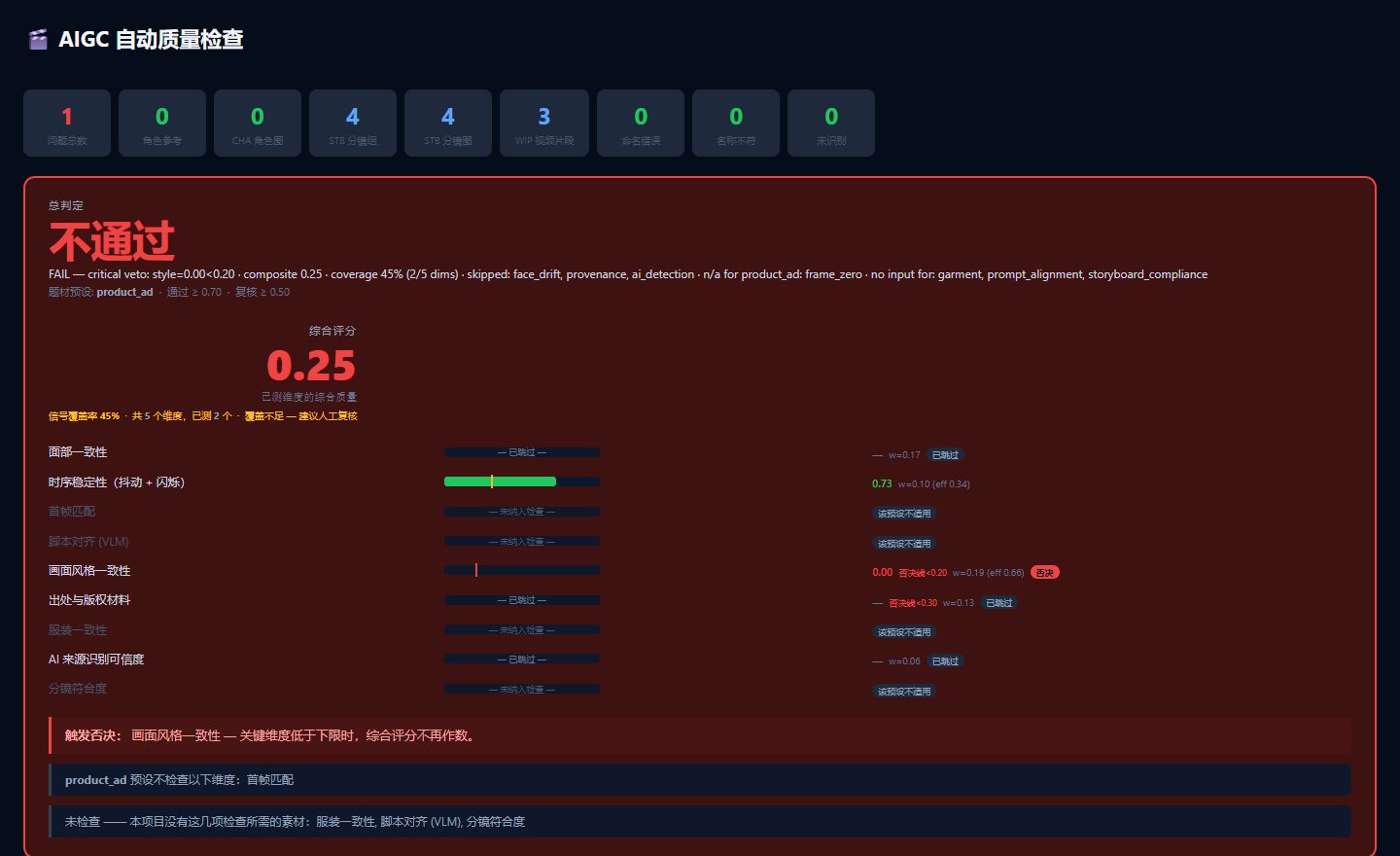Click the 该预设不适用 tag in 分镜符合度 row
The width and height of the screenshot is (1400, 856).
tap(904, 692)
